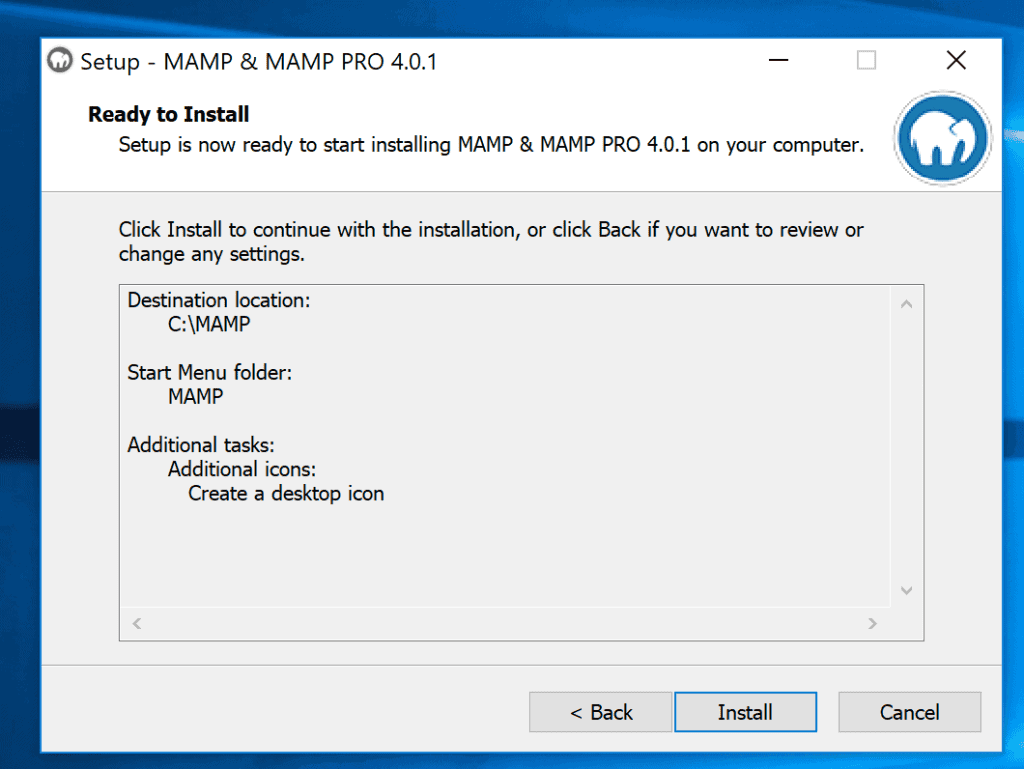Click the vertical scrollbar track
Screen dimensions: 1024x769
coord(906,450)
